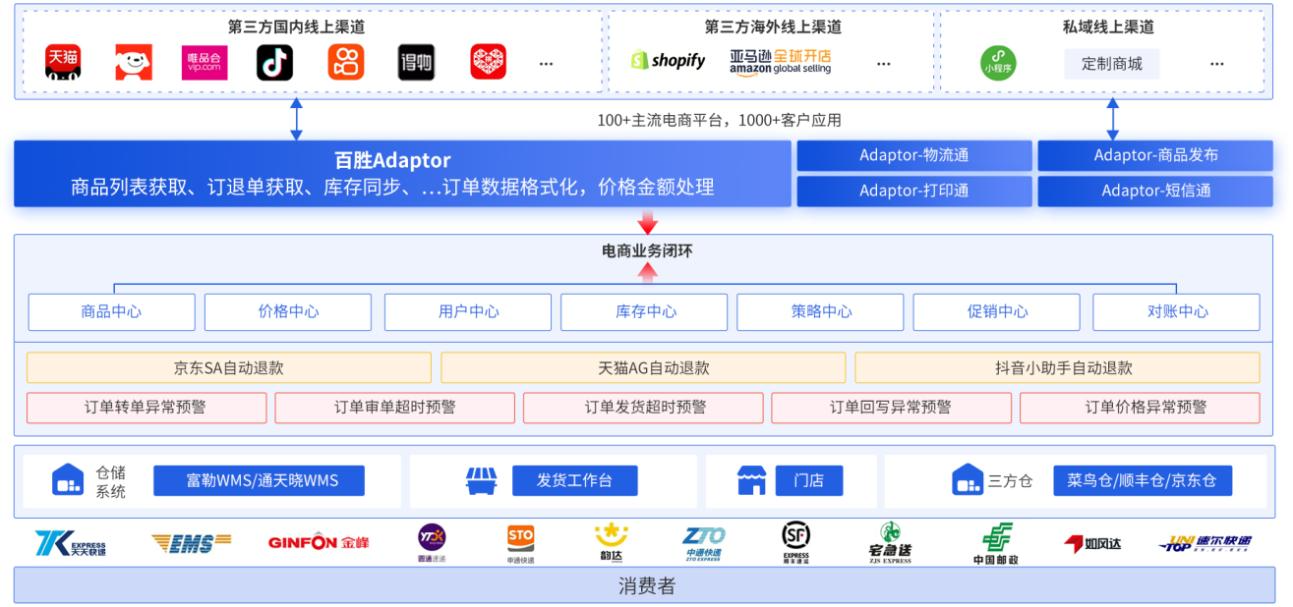This screenshot has width=1293, height=607.
Task: Select the 商品中心 box
Action: 111,312
